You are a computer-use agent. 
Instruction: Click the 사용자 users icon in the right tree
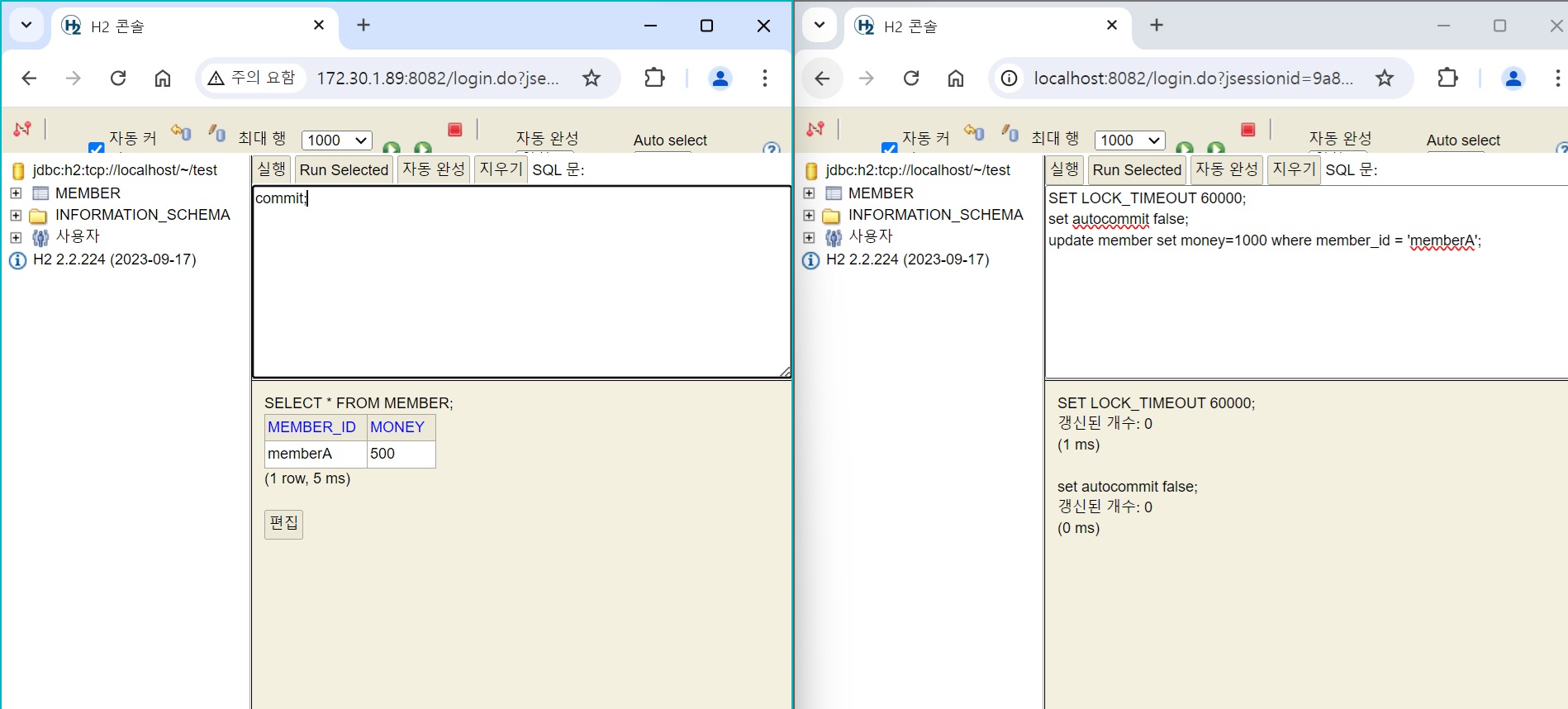click(x=834, y=238)
